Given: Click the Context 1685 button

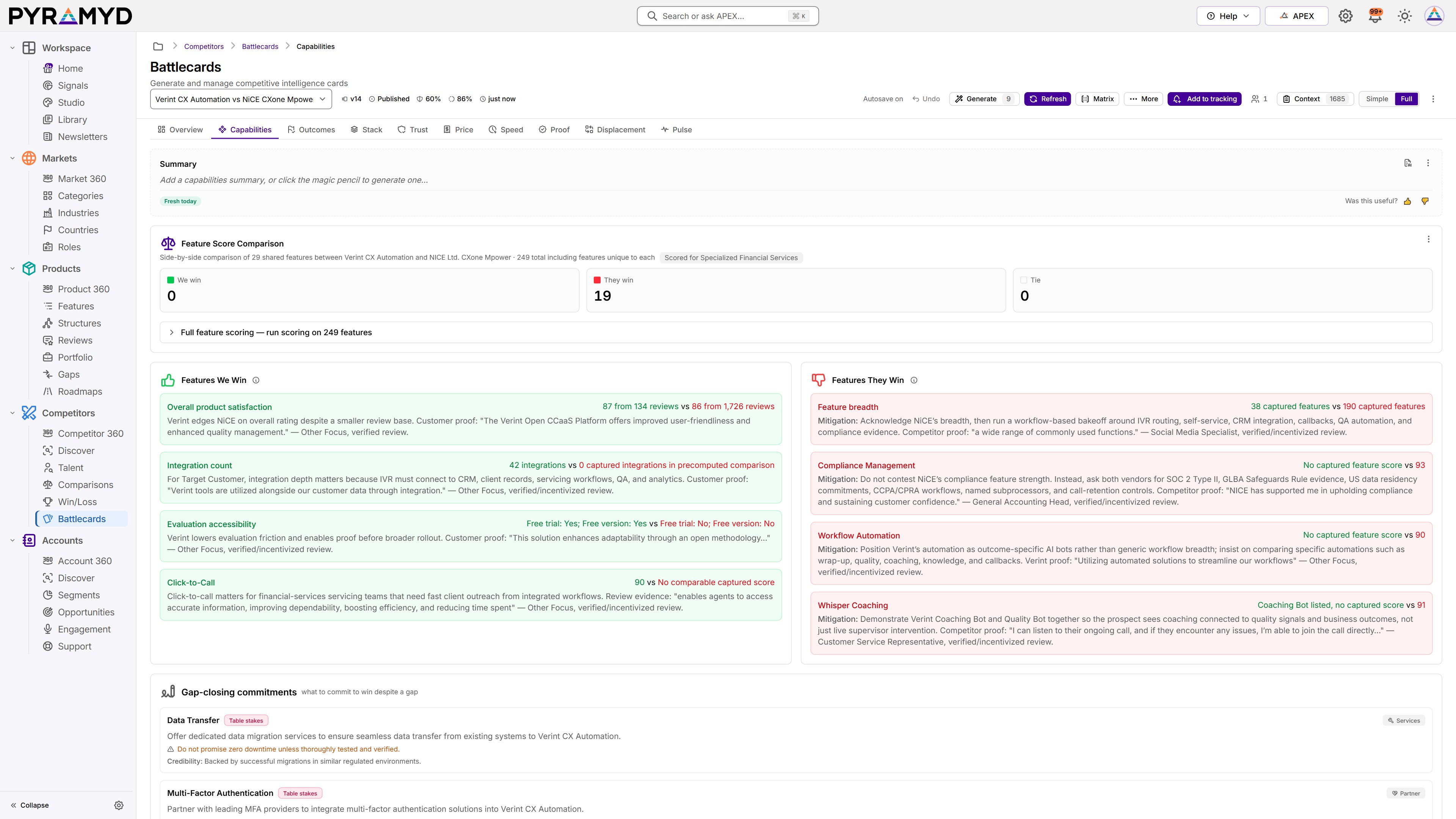Looking at the screenshot, I should point(1315,99).
